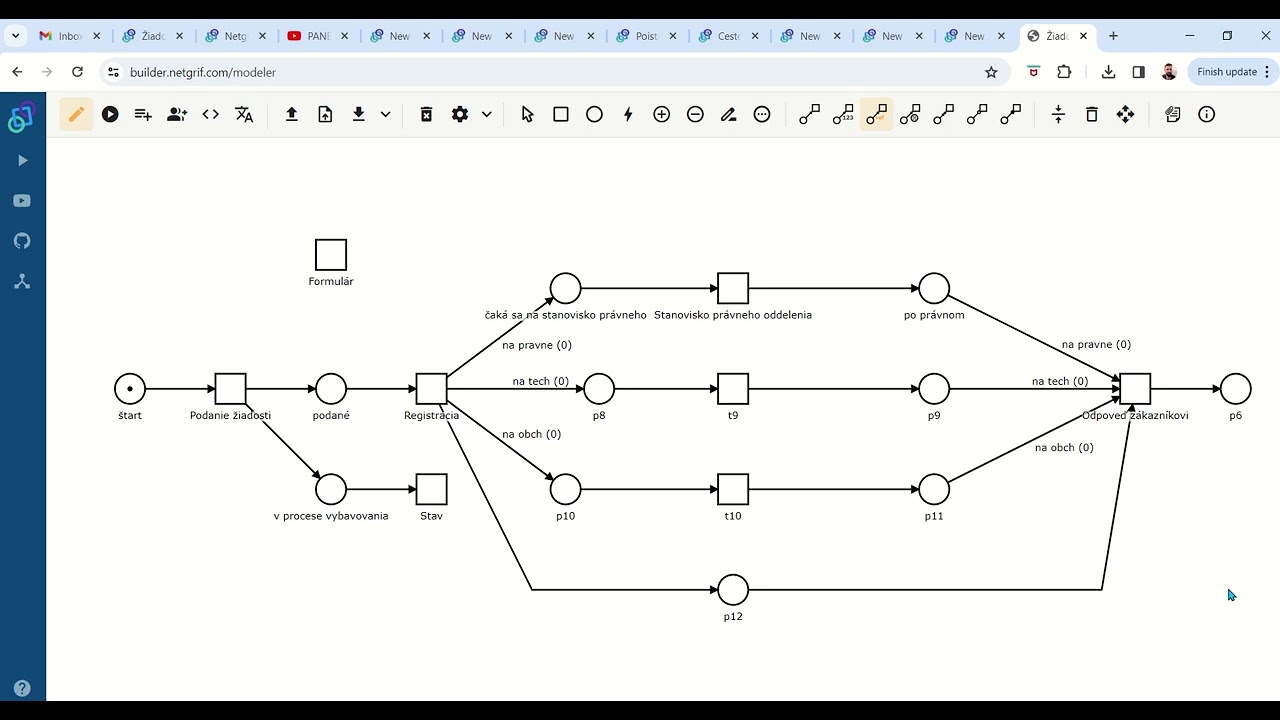The width and height of the screenshot is (1280, 720).
Task: Switch to the Cest browser tab
Action: click(x=729, y=36)
